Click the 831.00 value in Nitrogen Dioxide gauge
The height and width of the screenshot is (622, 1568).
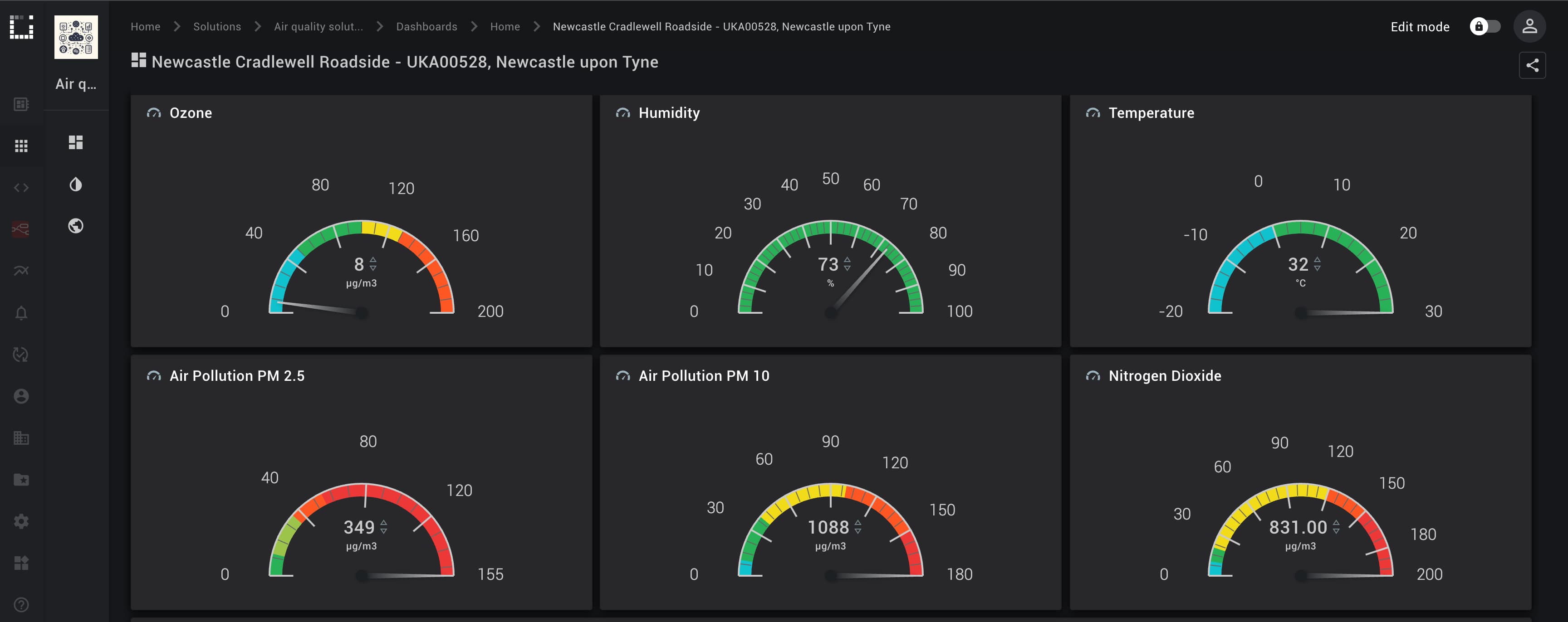1298,527
